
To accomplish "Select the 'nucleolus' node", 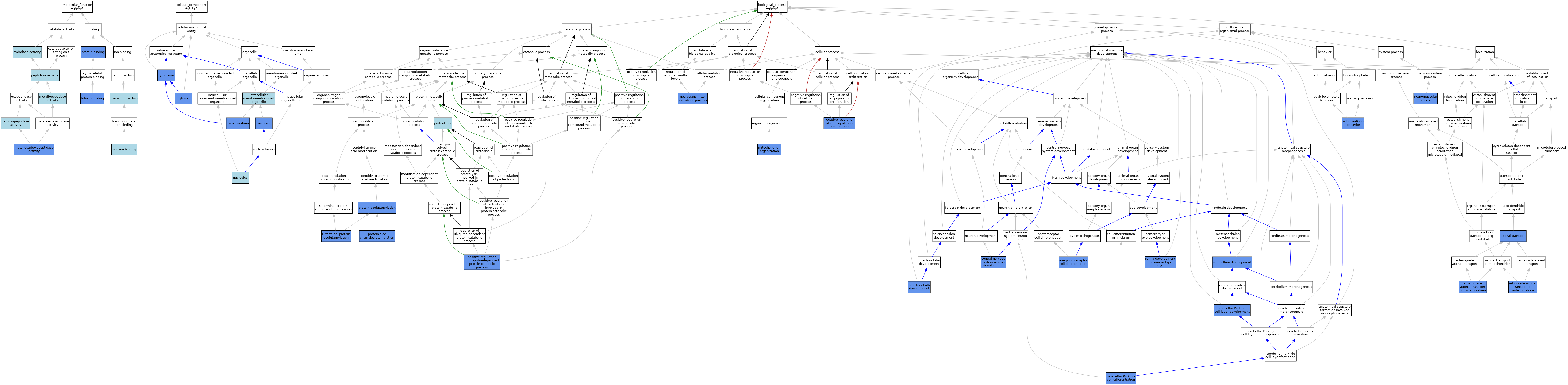I will (x=240, y=178).
